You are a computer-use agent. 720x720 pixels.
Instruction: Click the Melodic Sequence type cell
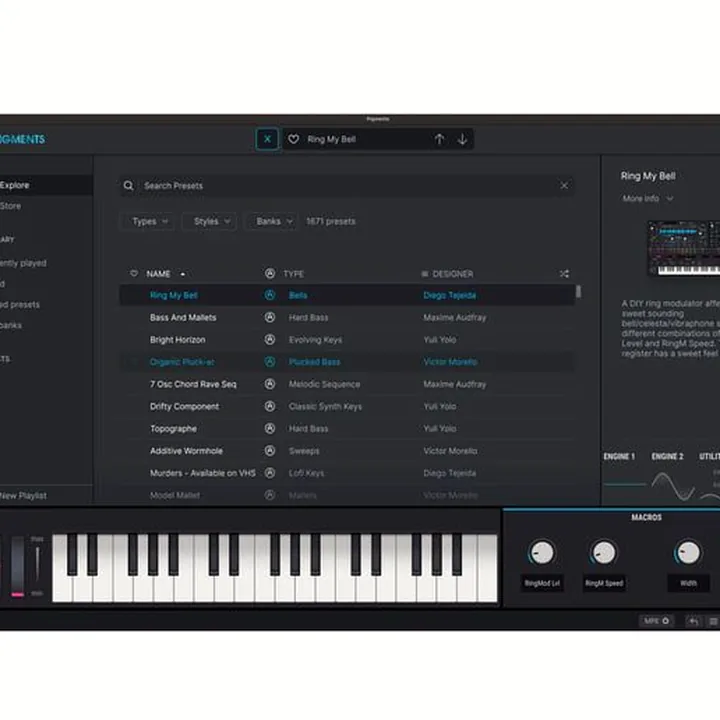pyautogui.click(x=324, y=384)
